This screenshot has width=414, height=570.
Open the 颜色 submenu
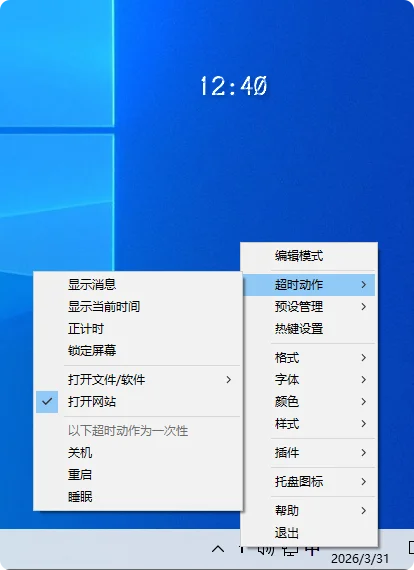pyautogui.click(x=309, y=402)
